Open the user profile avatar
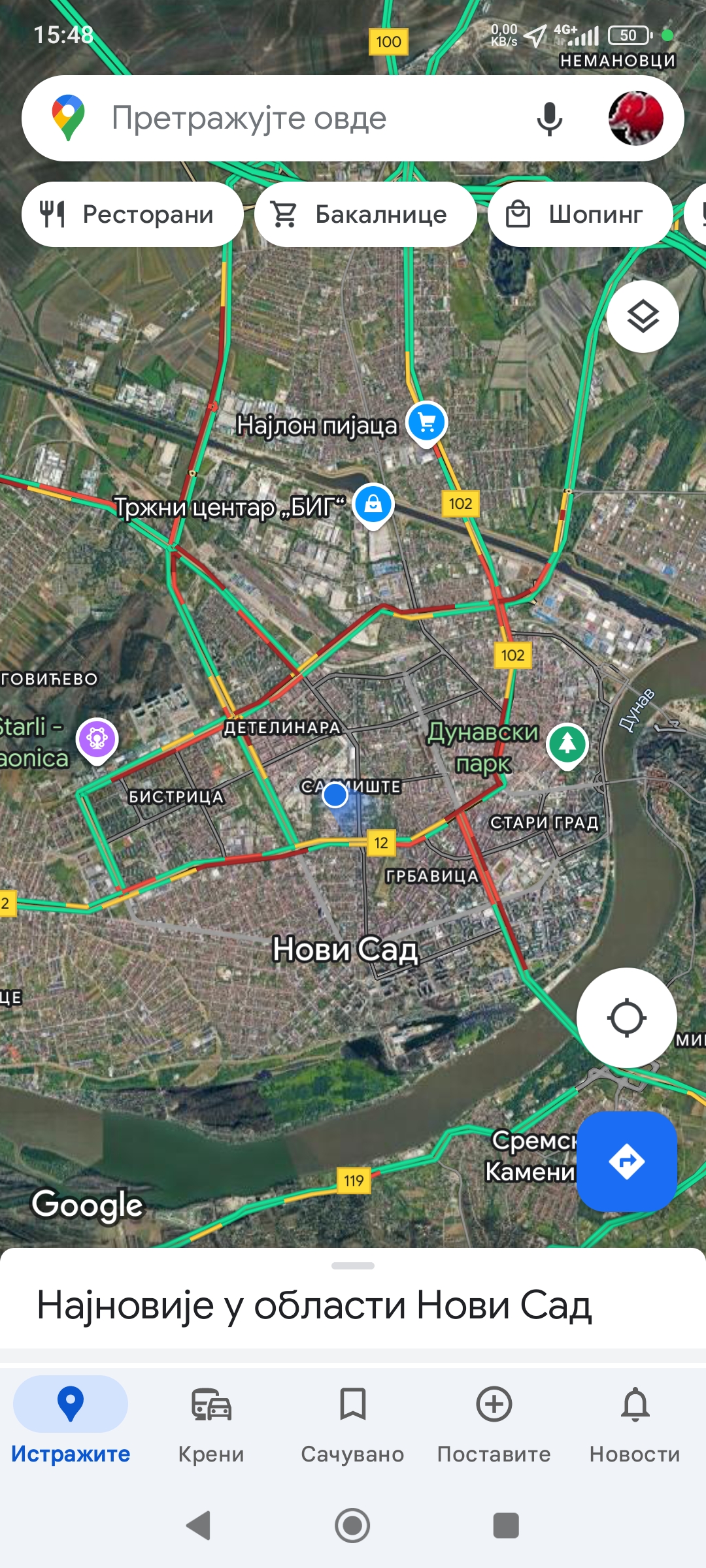This screenshot has height=1568, width=706. 635,118
